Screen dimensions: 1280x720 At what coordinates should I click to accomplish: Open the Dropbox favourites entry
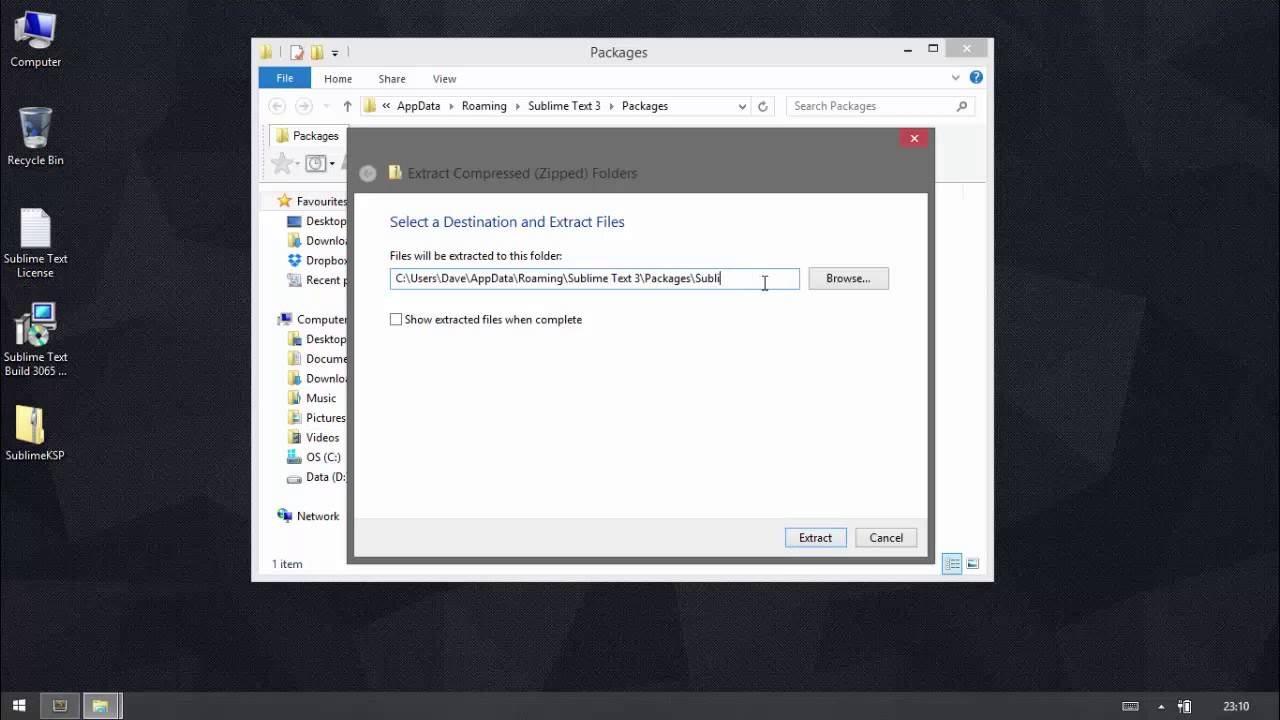317,260
